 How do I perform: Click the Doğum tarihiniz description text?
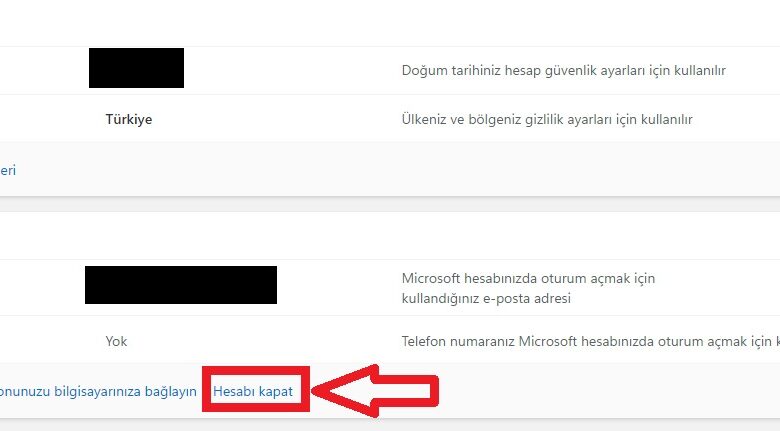click(x=564, y=70)
